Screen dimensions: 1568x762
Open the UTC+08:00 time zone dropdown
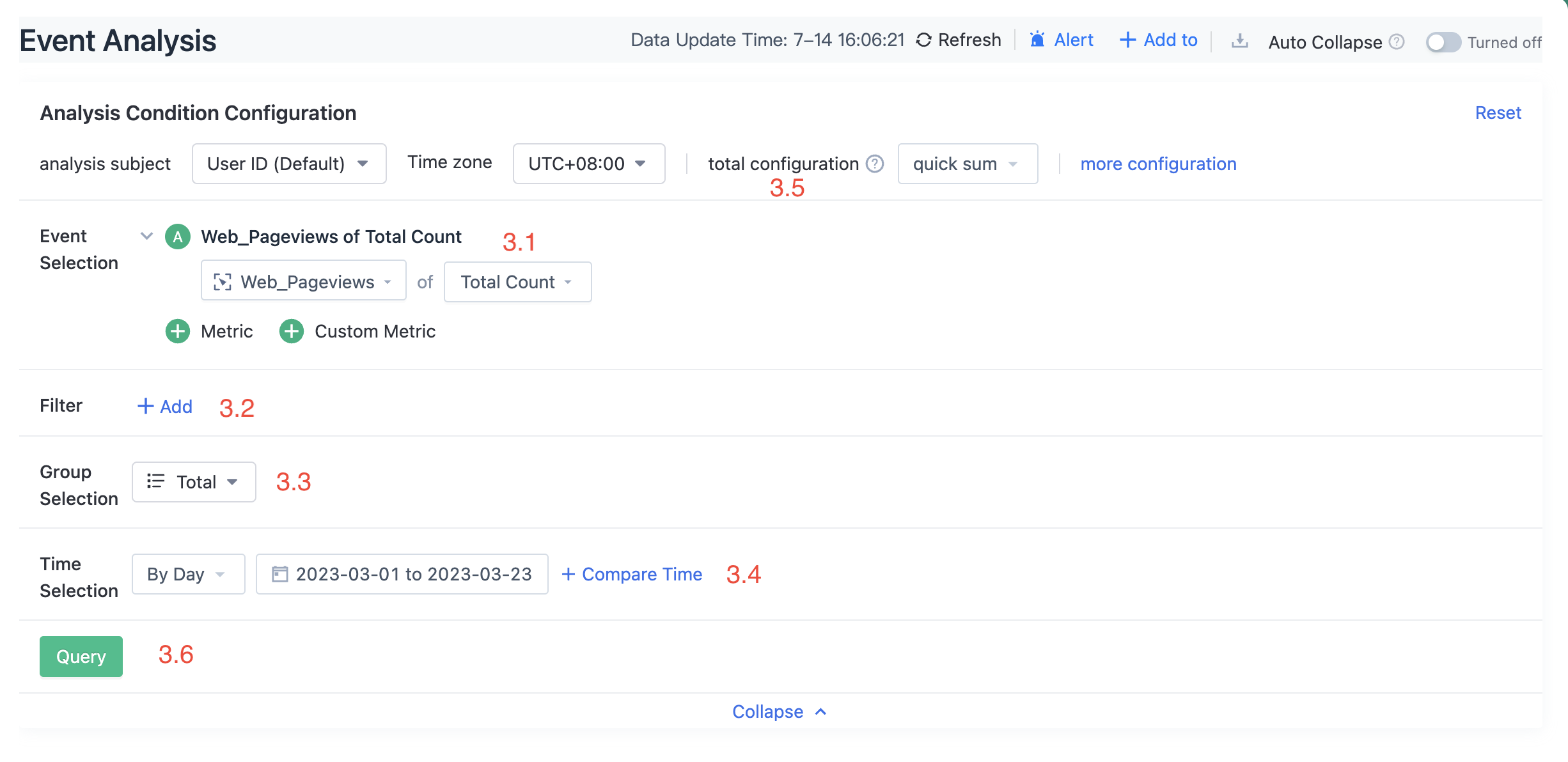pyautogui.click(x=588, y=164)
